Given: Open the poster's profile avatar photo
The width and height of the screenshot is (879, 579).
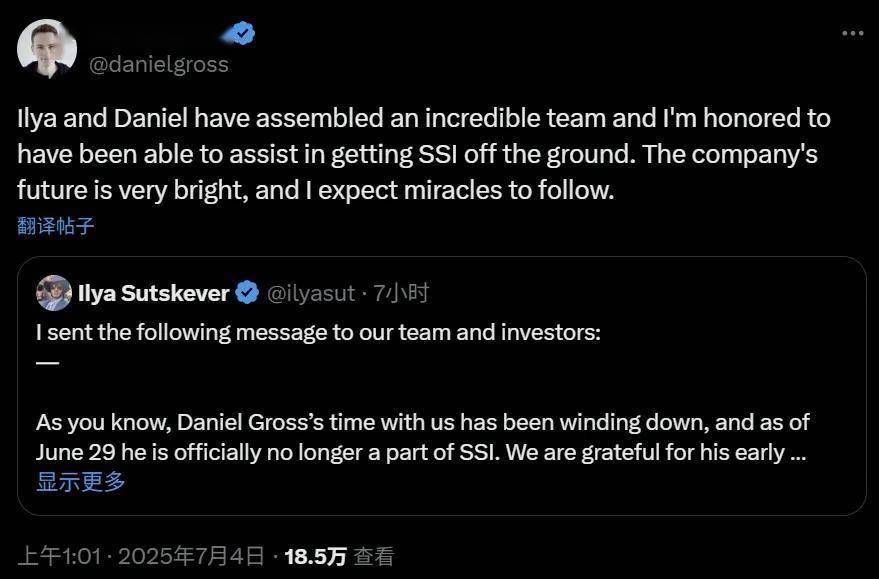Looking at the screenshot, I should click(47, 48).
